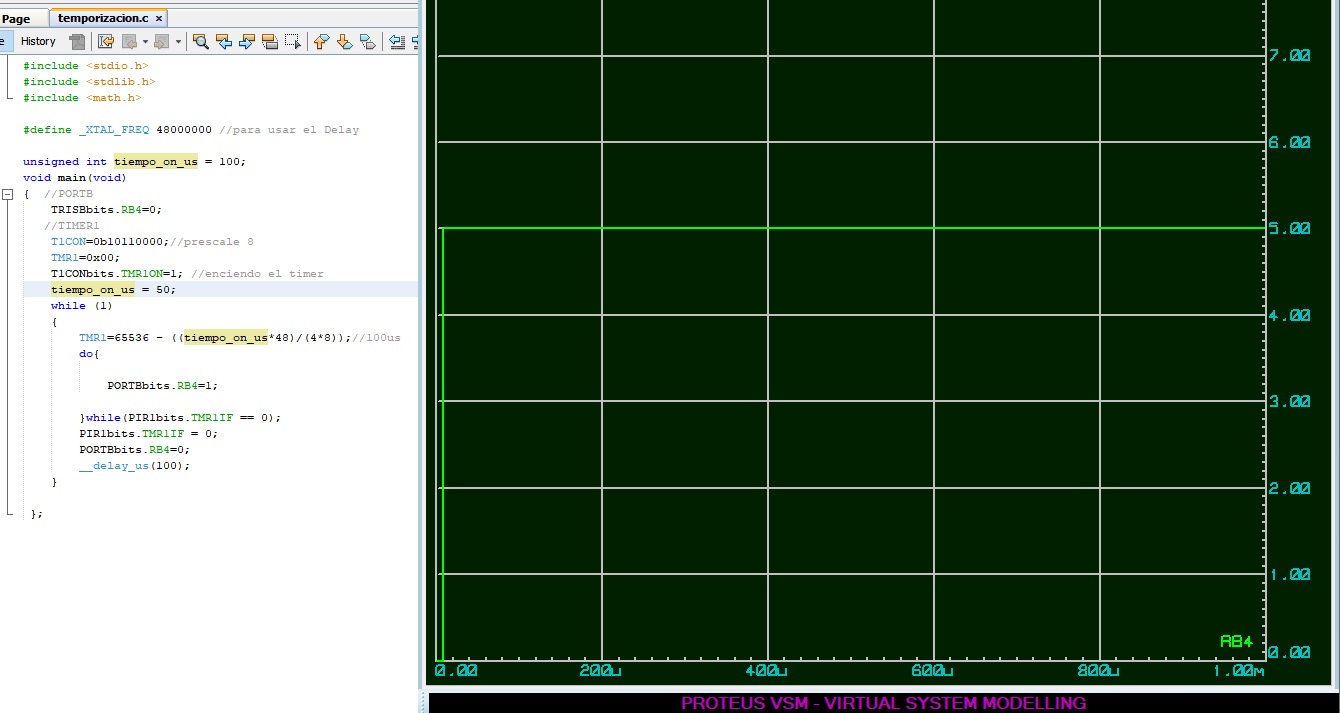This screenshot has width=1340, height=713.
Task: Toggle Highlight Search icon
Action: pyautogui.click(x=269, y=41)
